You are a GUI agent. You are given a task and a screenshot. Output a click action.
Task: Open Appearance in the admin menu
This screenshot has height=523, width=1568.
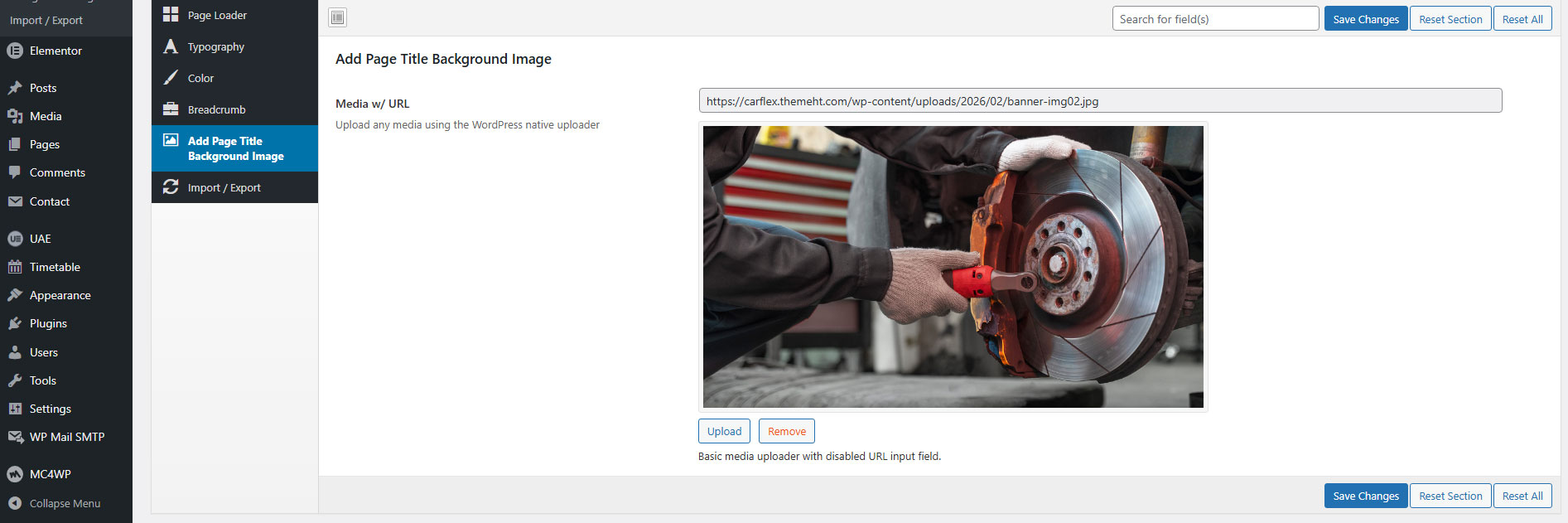tap(60, 295)
